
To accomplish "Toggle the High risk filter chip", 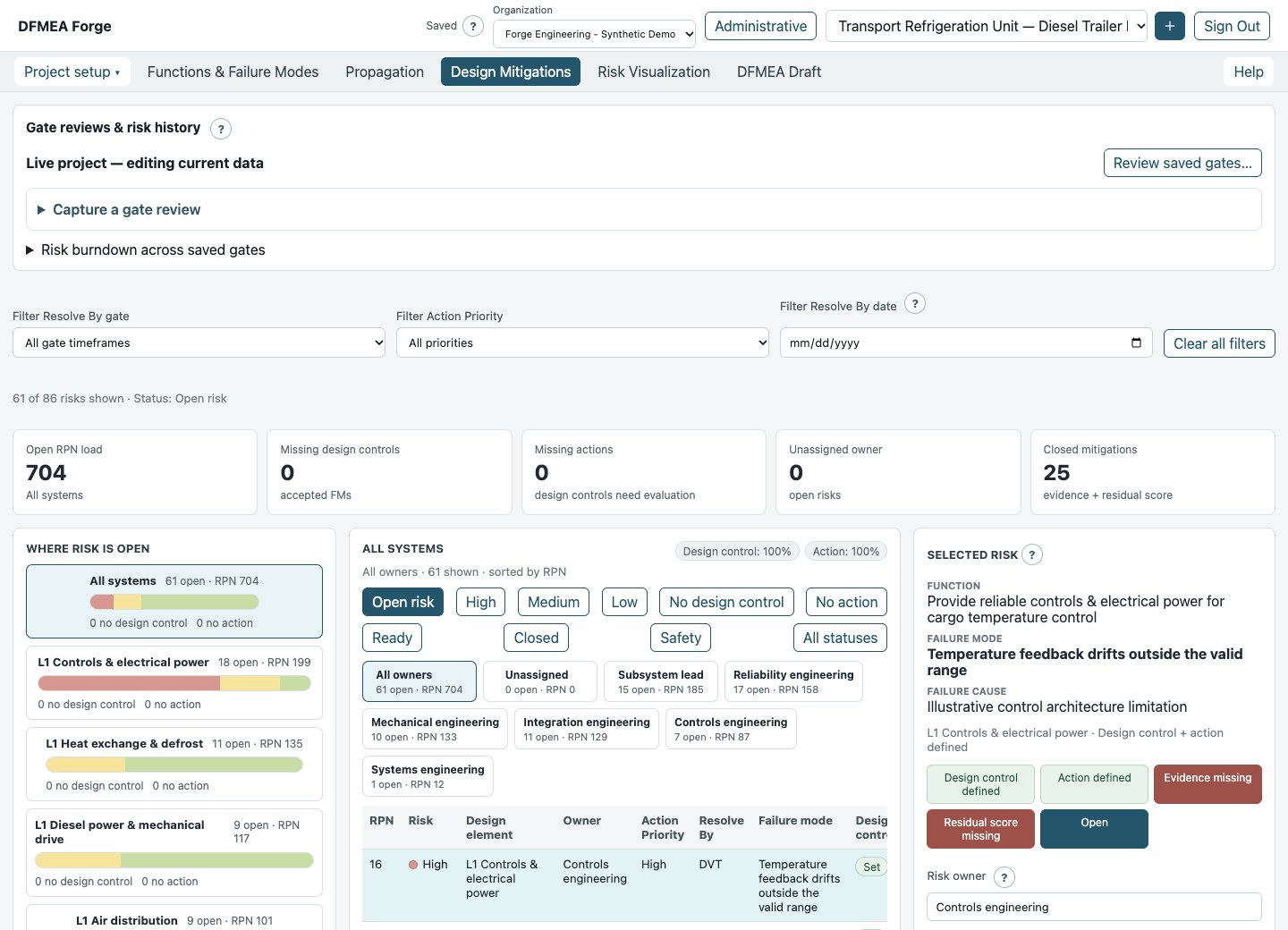I will pos(480,602).
